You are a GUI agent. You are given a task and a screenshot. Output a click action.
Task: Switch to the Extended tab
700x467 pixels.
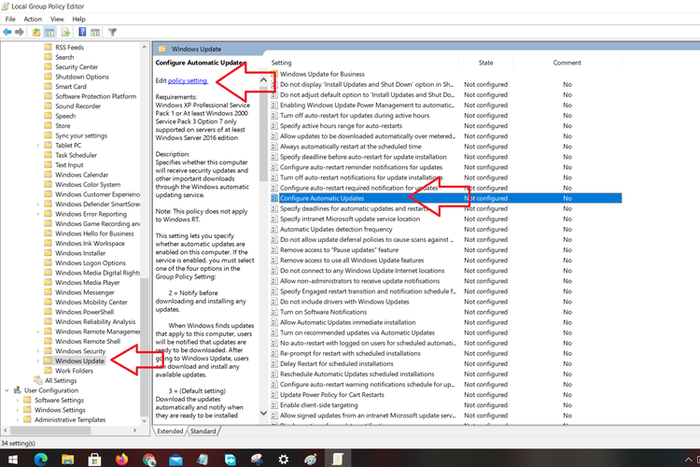[170, 431]
